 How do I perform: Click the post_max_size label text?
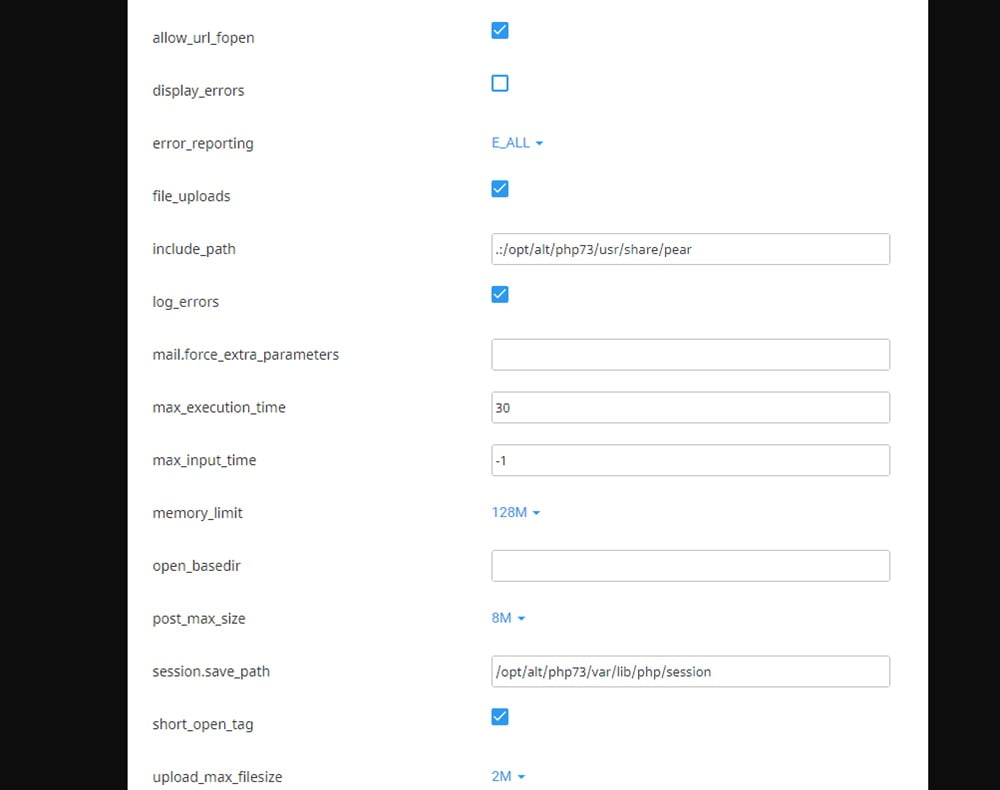click(199, 618)
